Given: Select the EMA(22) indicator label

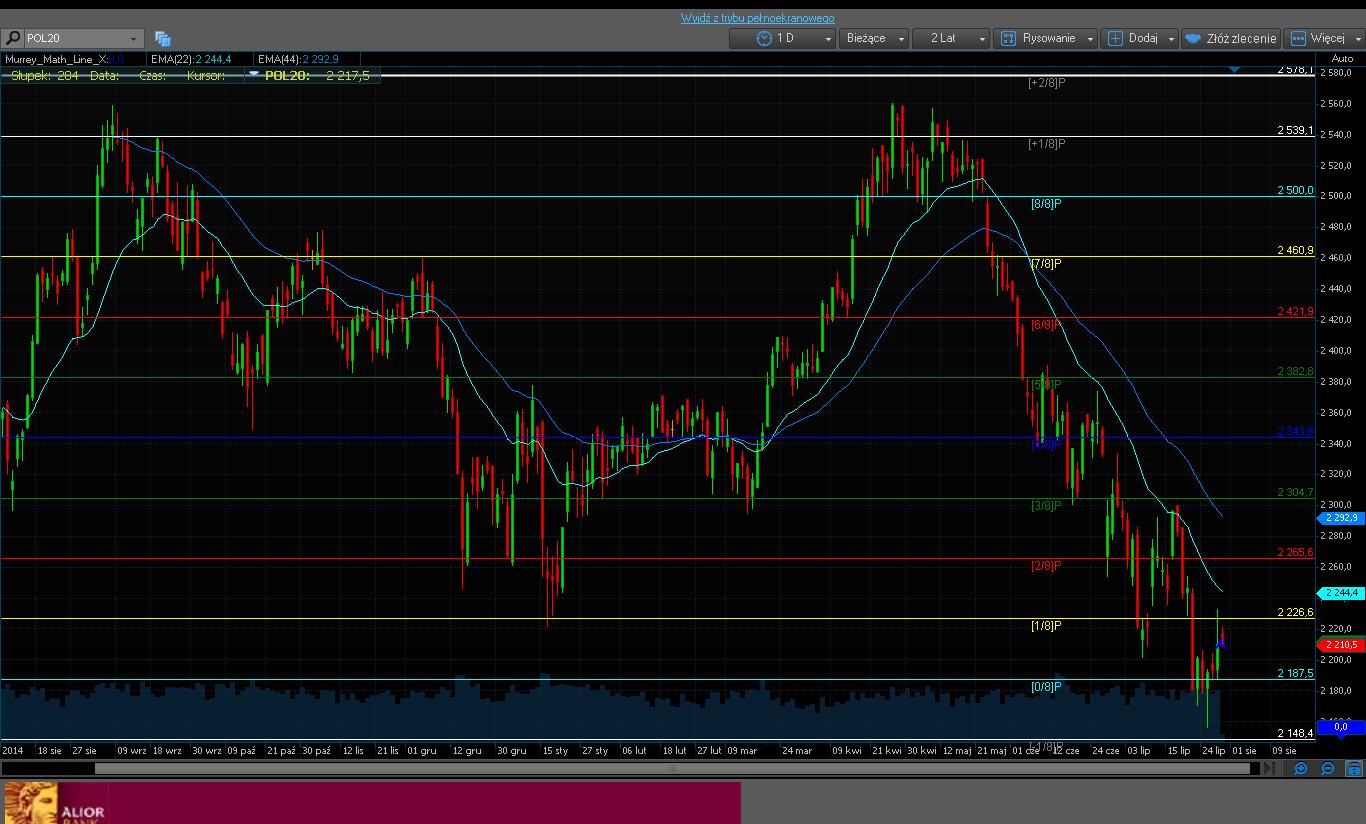Looking at the screenshot, I should click(x=190, y=59).
